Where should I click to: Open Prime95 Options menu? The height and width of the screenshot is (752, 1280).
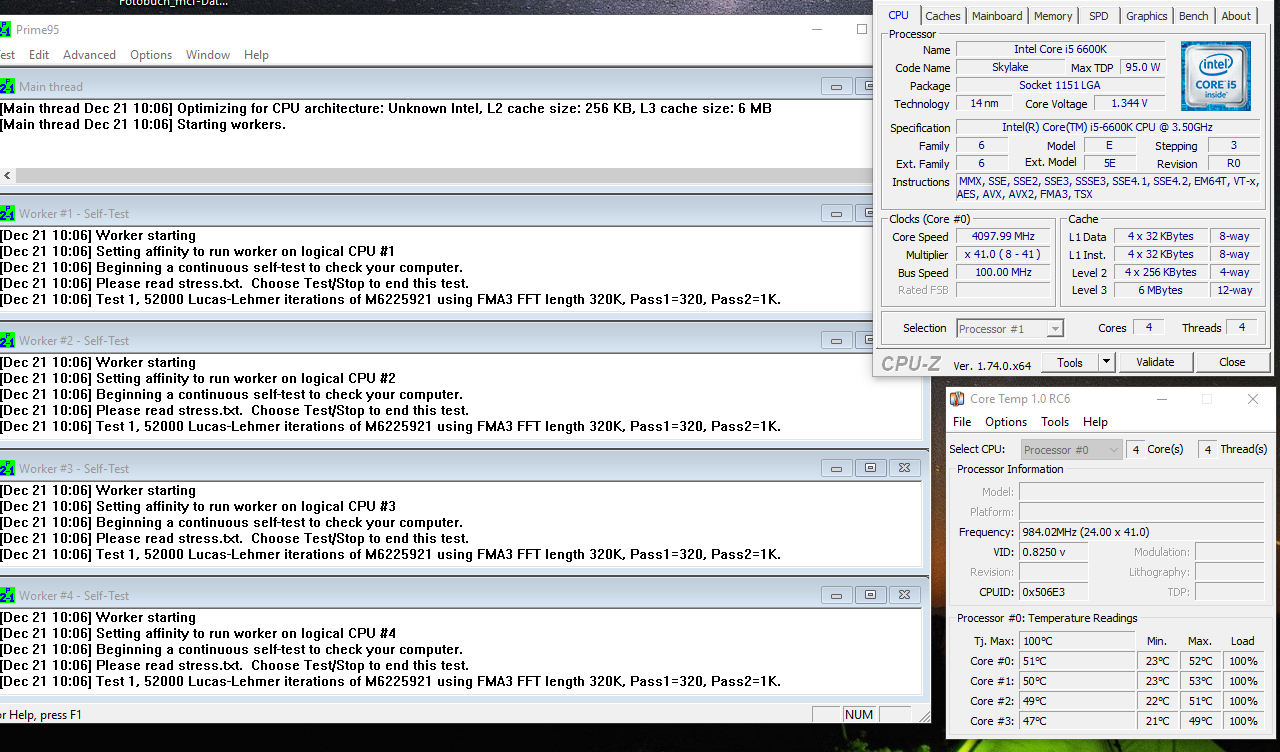[x=151, y=55]
